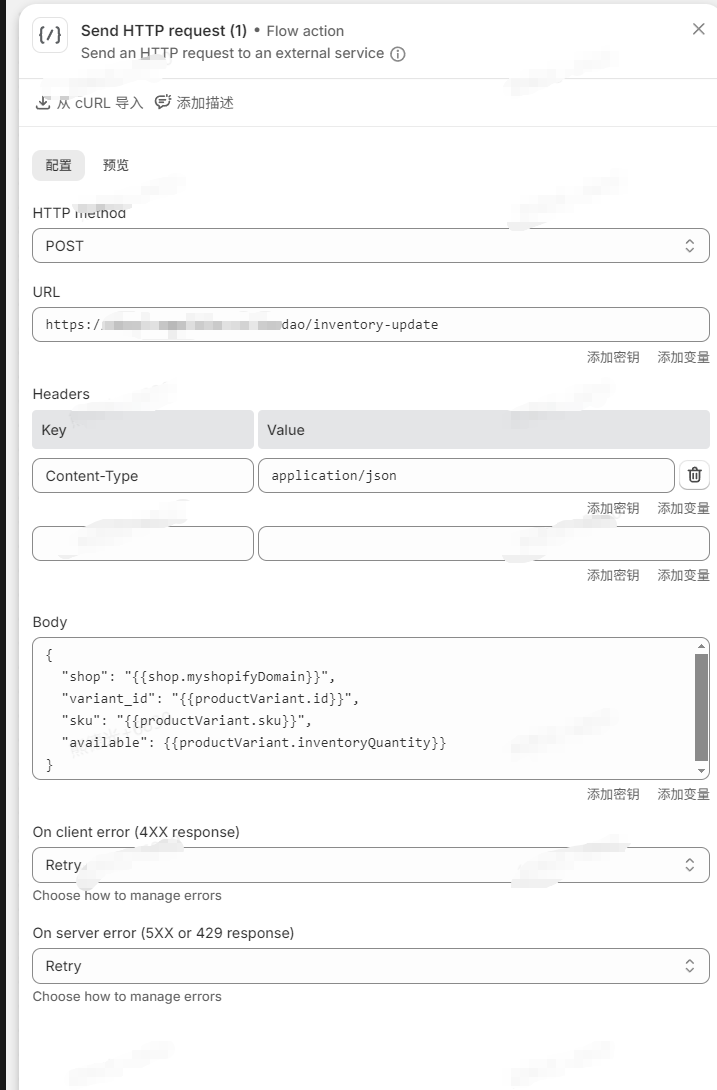The image size is (717, 1090).
Task: Click 添加描述 to add a description
Action: 194,103
